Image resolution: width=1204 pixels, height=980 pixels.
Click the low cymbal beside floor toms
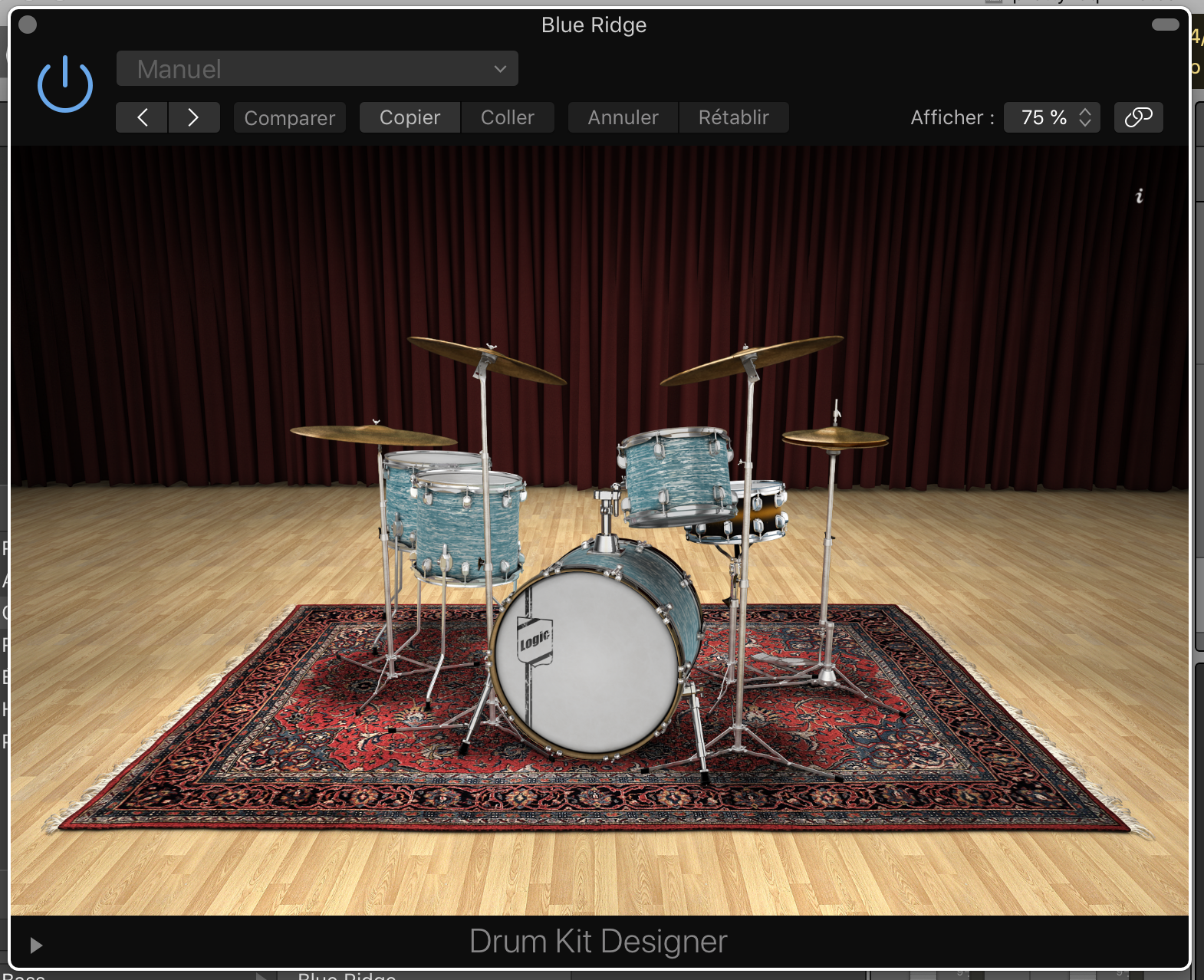(373, 436)
